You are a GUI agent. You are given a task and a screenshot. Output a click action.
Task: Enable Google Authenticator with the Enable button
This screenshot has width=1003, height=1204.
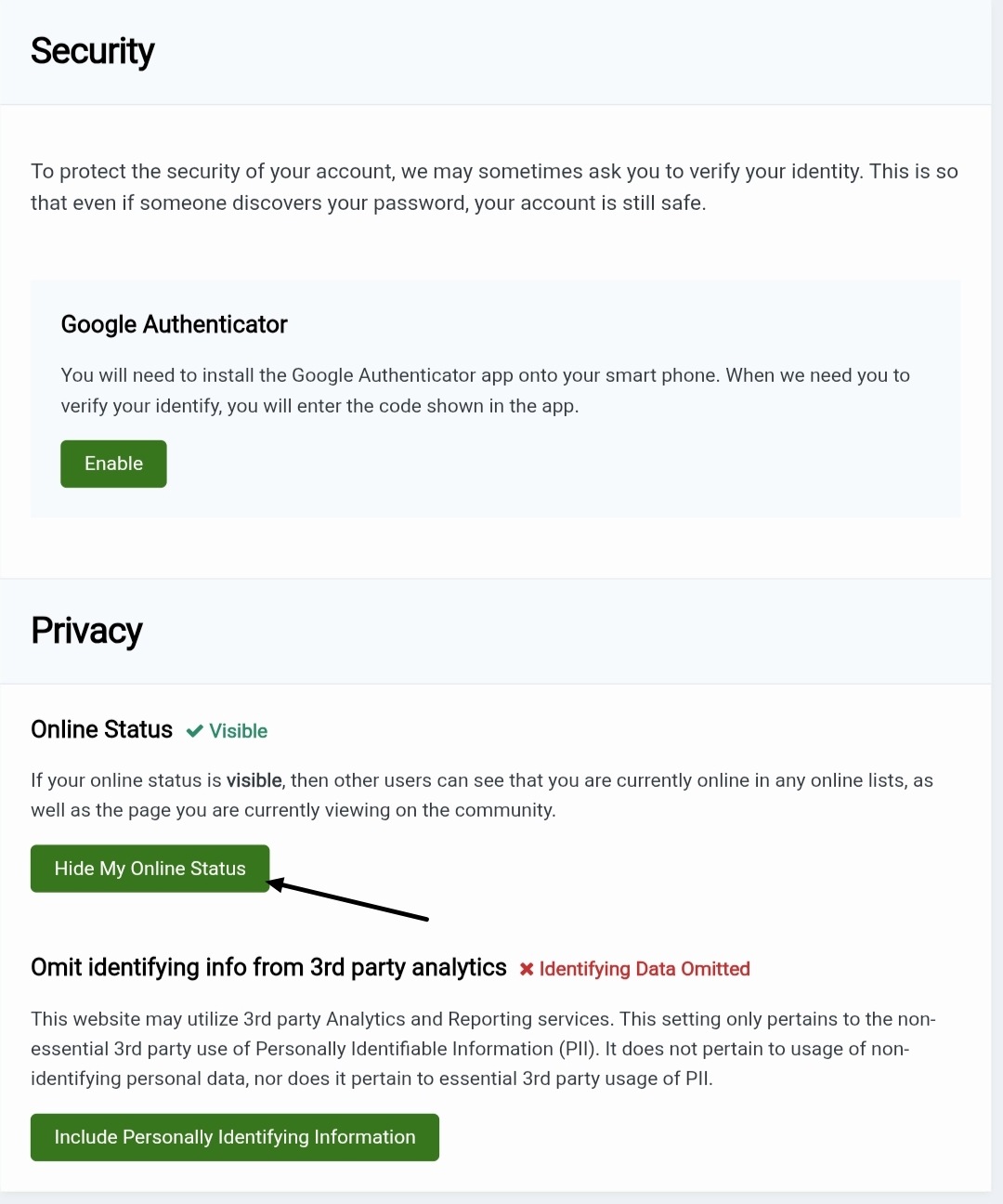coord(113,464)
